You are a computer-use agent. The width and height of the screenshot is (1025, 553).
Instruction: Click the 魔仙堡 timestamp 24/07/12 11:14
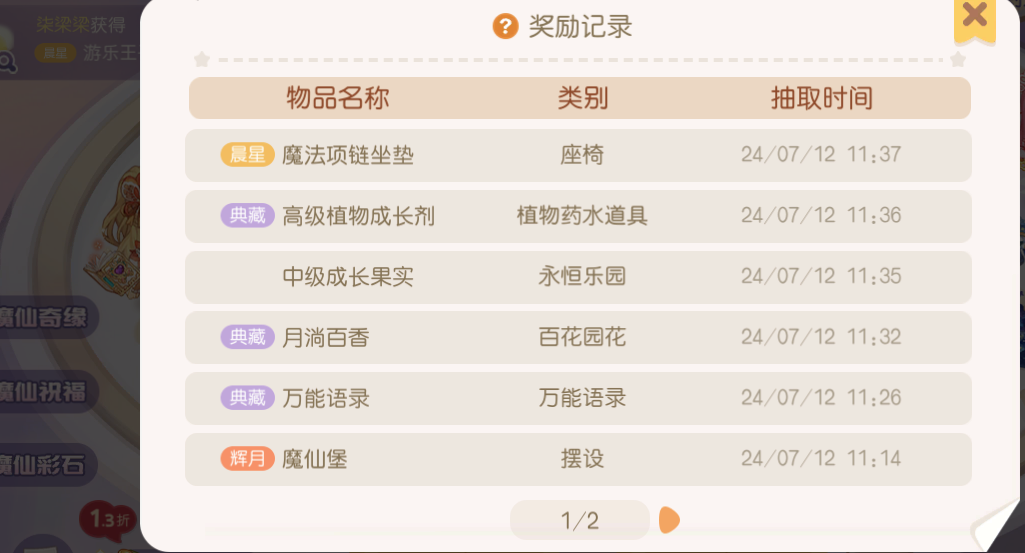tap(821, 459)
